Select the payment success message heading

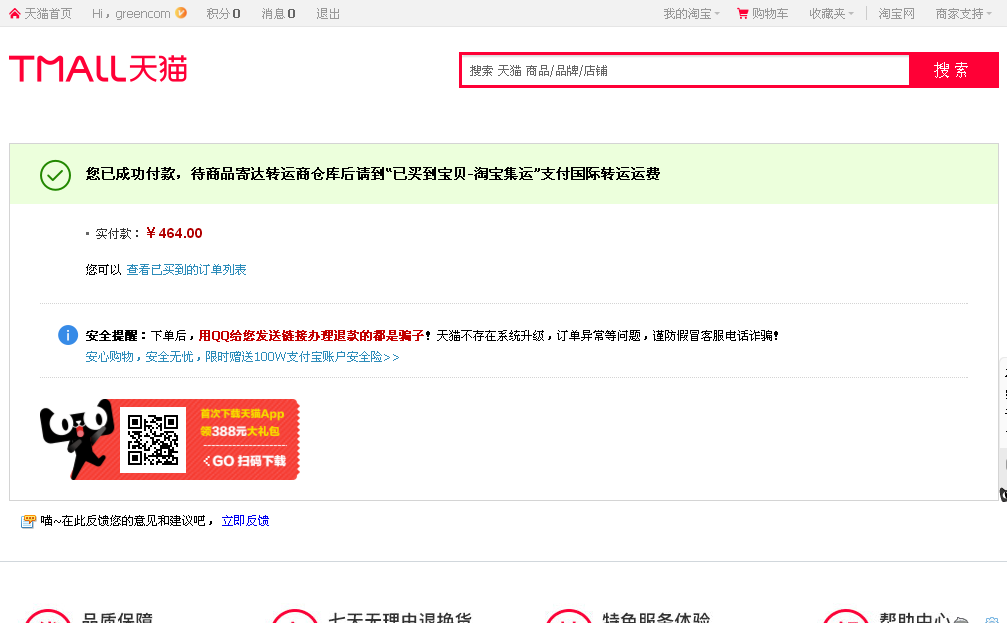pos(372,174)
